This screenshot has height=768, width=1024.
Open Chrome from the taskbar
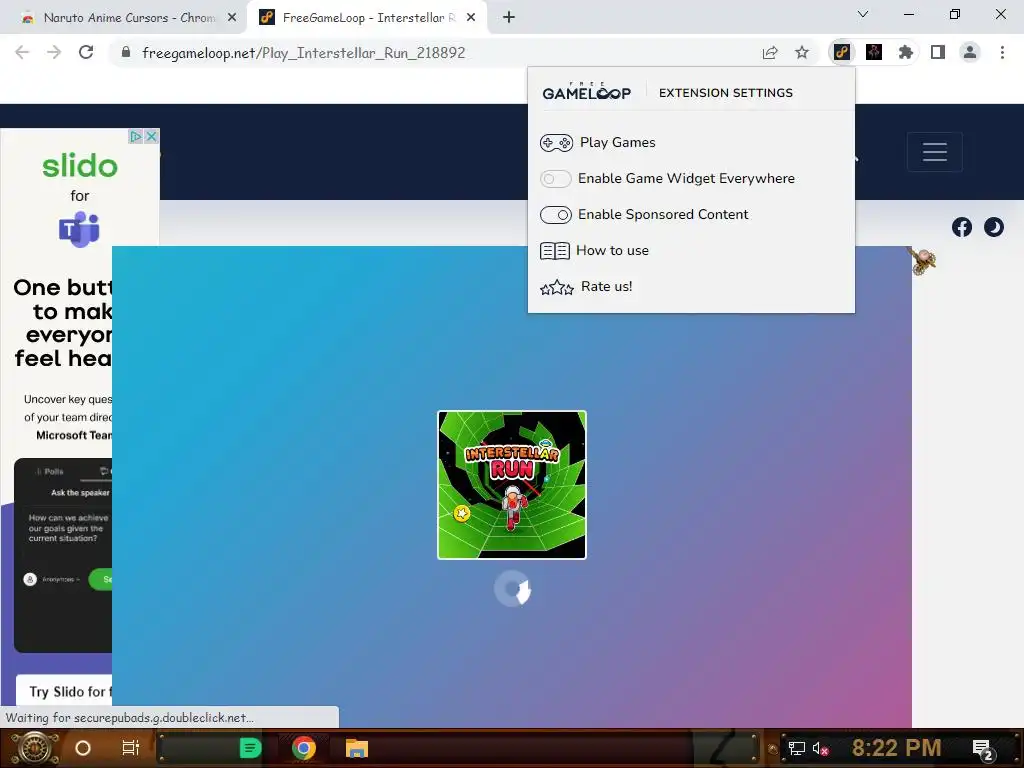(x=304, y=748)
